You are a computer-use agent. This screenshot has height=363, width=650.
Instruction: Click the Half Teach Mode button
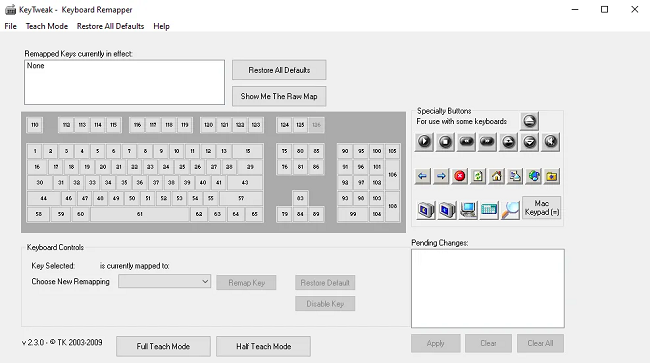(x=263, y=346)
